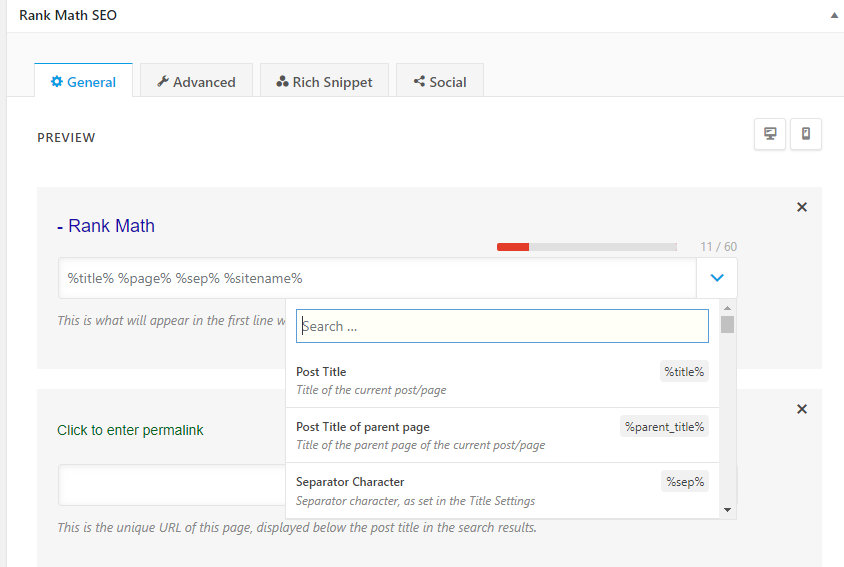Pick the Separator Character variable
The image size is (844, 567).
[x=500, y=490]
